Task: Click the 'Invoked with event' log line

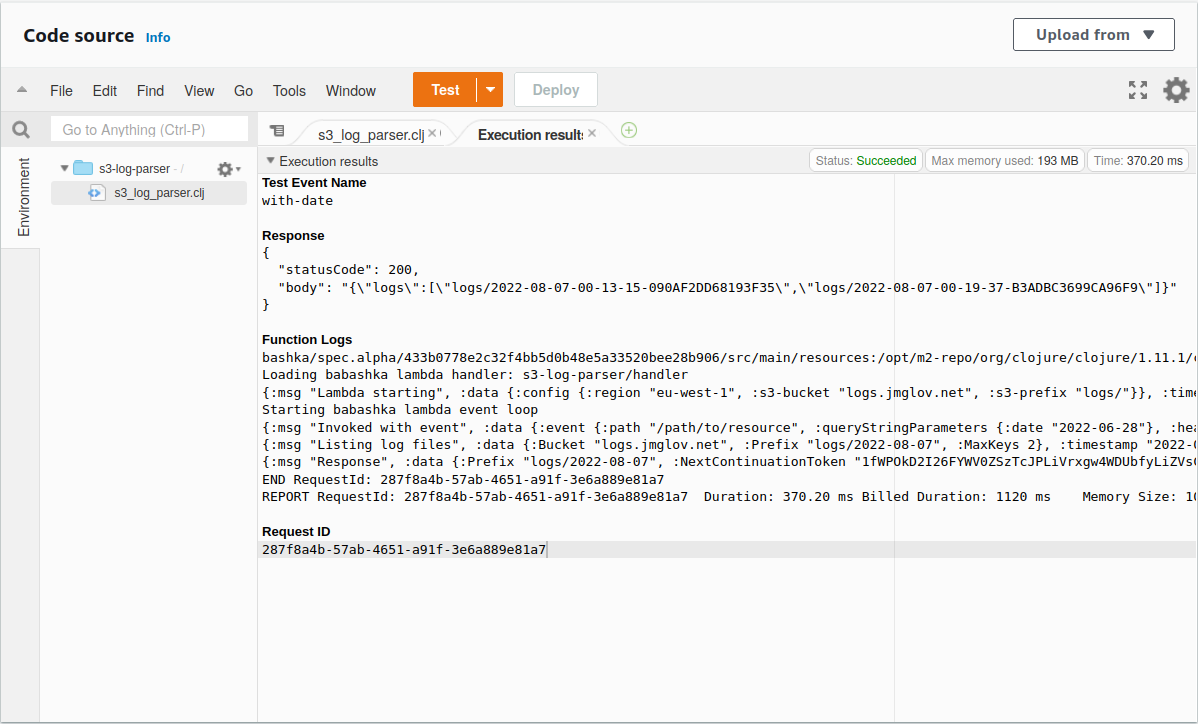Action: [x=728, y=428]
